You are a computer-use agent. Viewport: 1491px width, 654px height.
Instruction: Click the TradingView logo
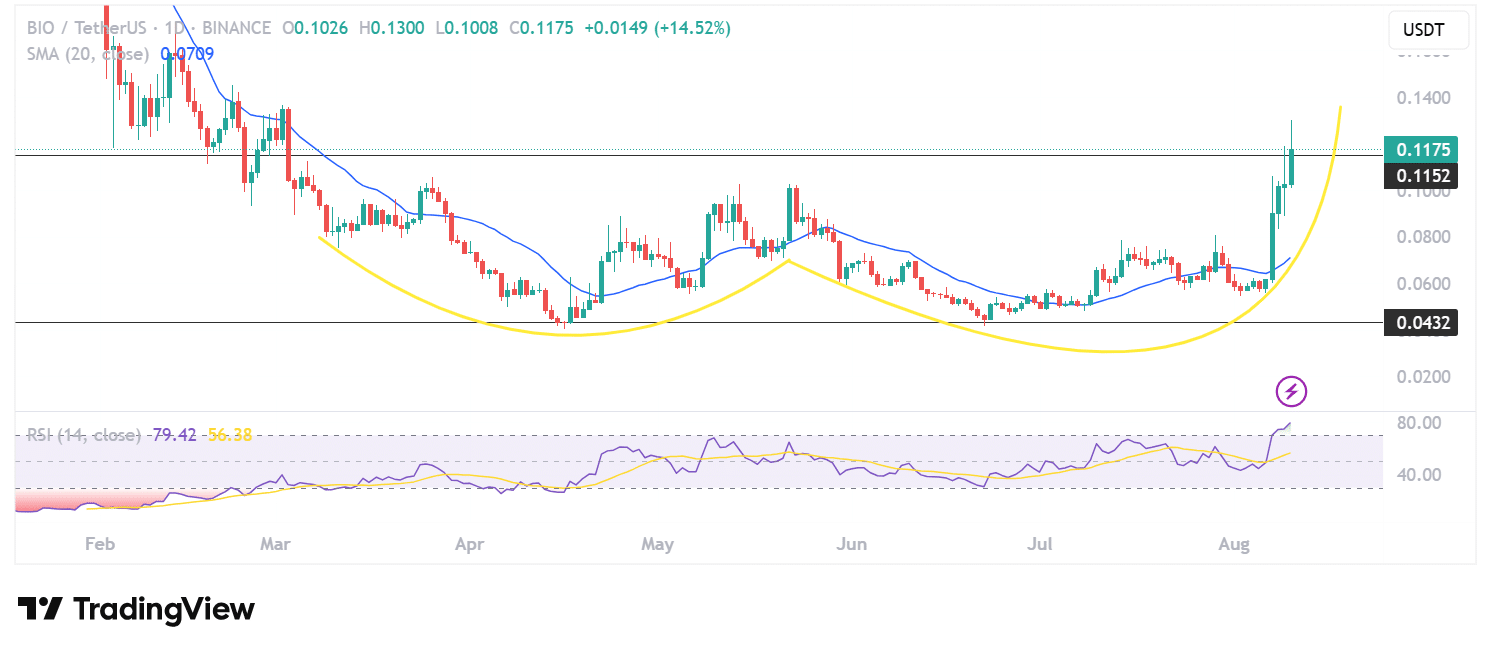click(x=135, y=609)
